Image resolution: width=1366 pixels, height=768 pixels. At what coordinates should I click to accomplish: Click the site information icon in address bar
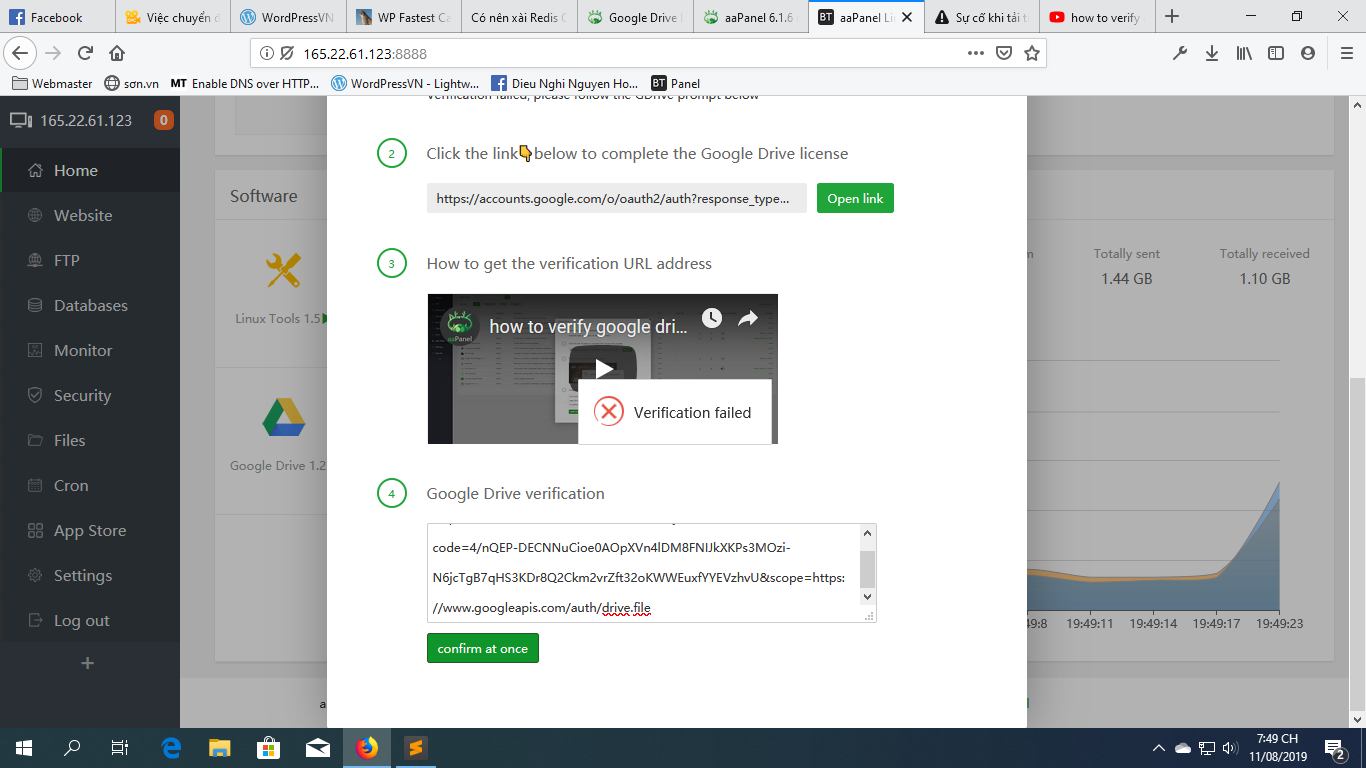coord(267,53)
